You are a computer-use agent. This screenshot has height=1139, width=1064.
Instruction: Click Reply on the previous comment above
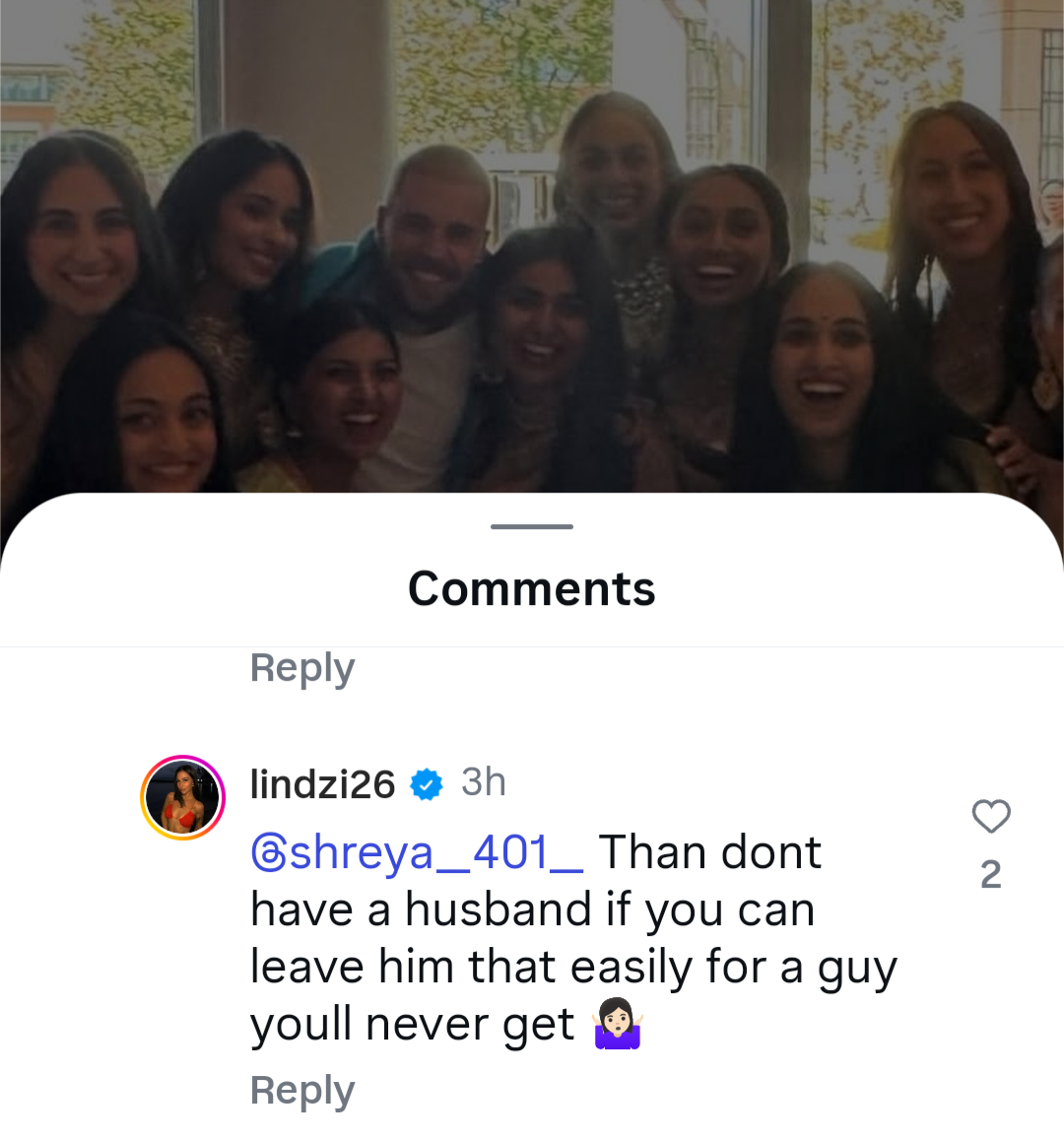pos(302,668)
